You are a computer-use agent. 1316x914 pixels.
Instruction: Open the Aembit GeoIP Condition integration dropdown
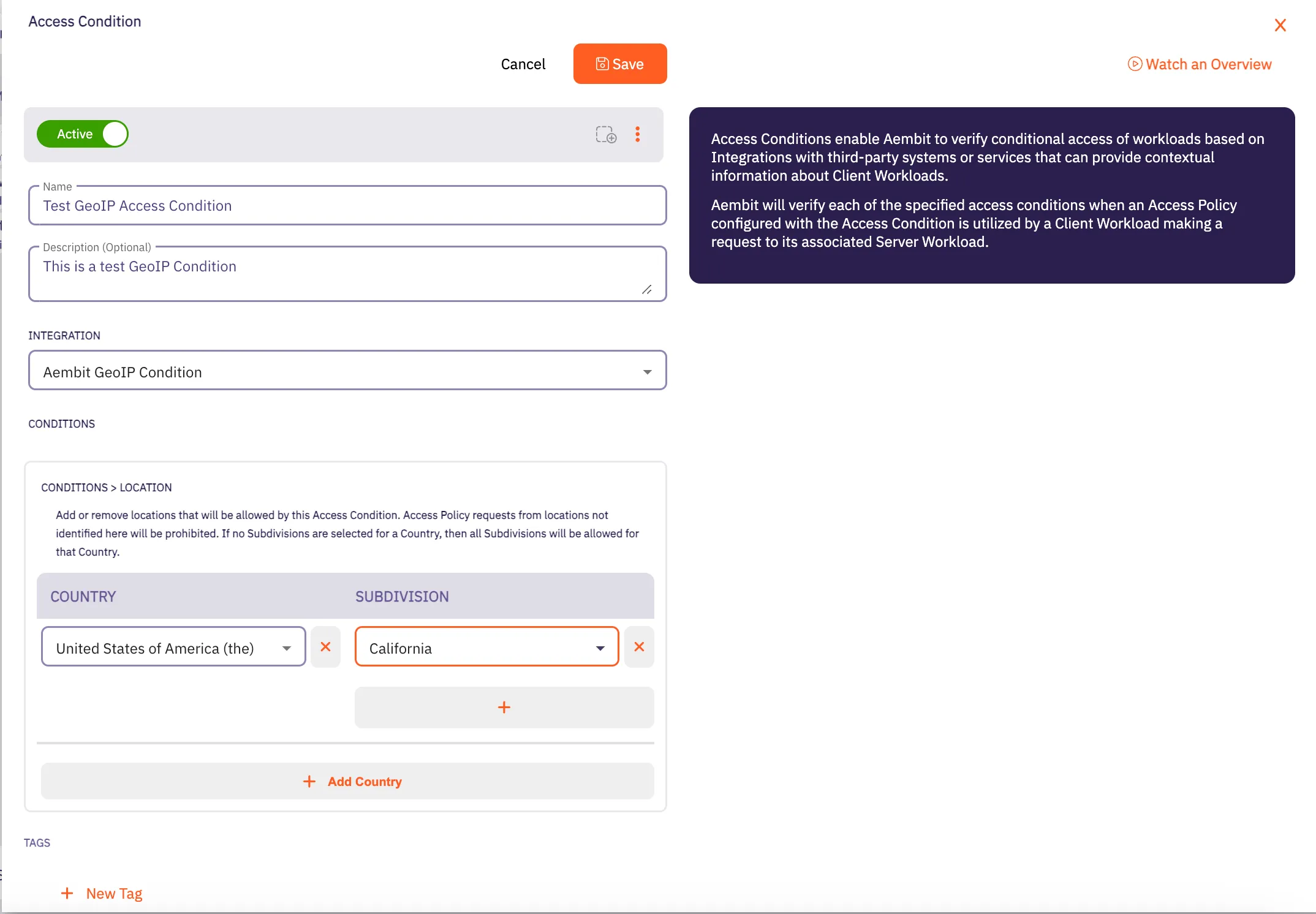(x=347, y=371)
